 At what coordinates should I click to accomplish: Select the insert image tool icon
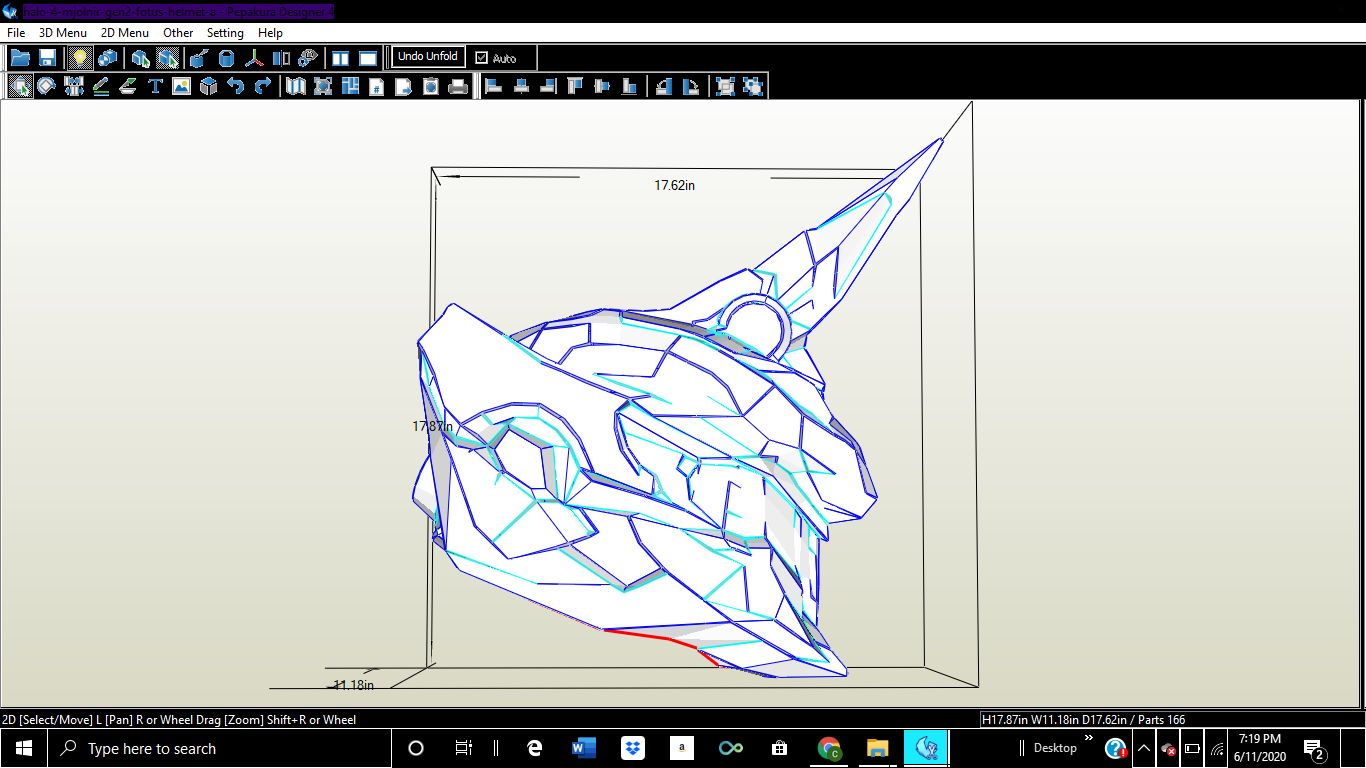click(x=182, y=86)
